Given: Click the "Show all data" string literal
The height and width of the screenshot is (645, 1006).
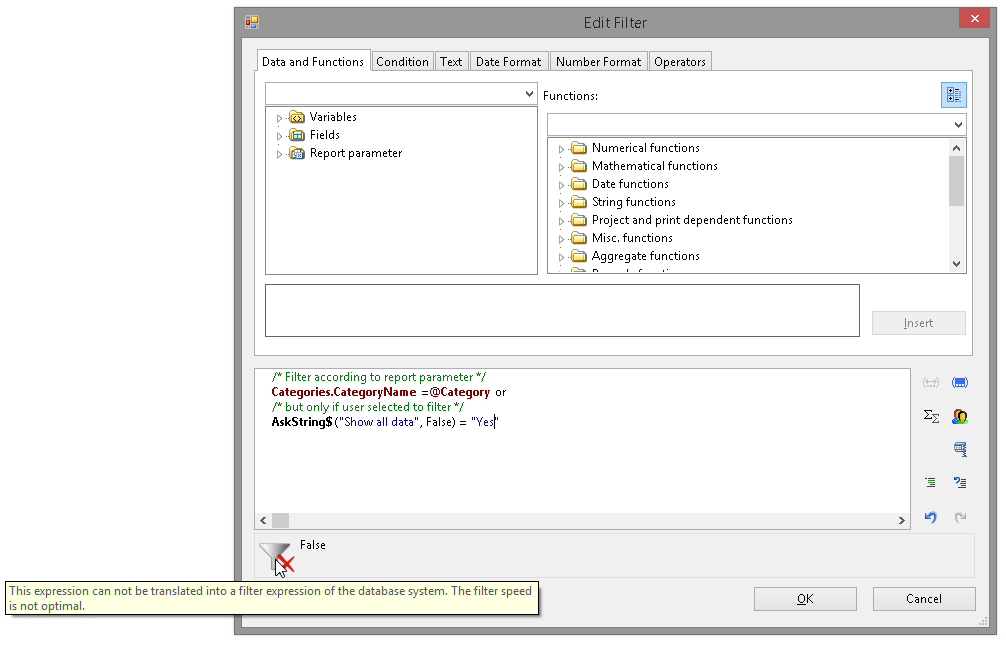Looking at the screenshot, I should pyautogui.click(x=379, y=422).
